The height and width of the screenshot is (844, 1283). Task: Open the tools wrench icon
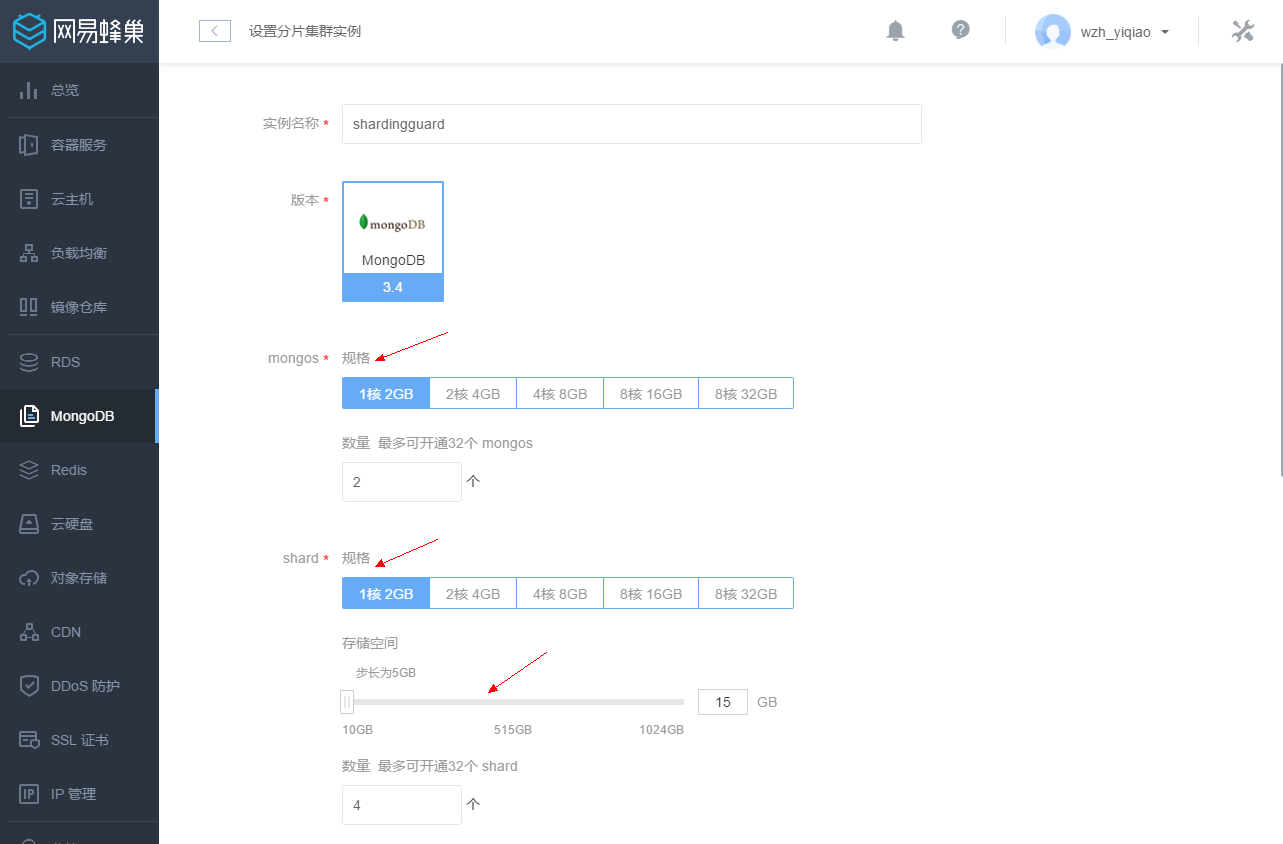1242,31
